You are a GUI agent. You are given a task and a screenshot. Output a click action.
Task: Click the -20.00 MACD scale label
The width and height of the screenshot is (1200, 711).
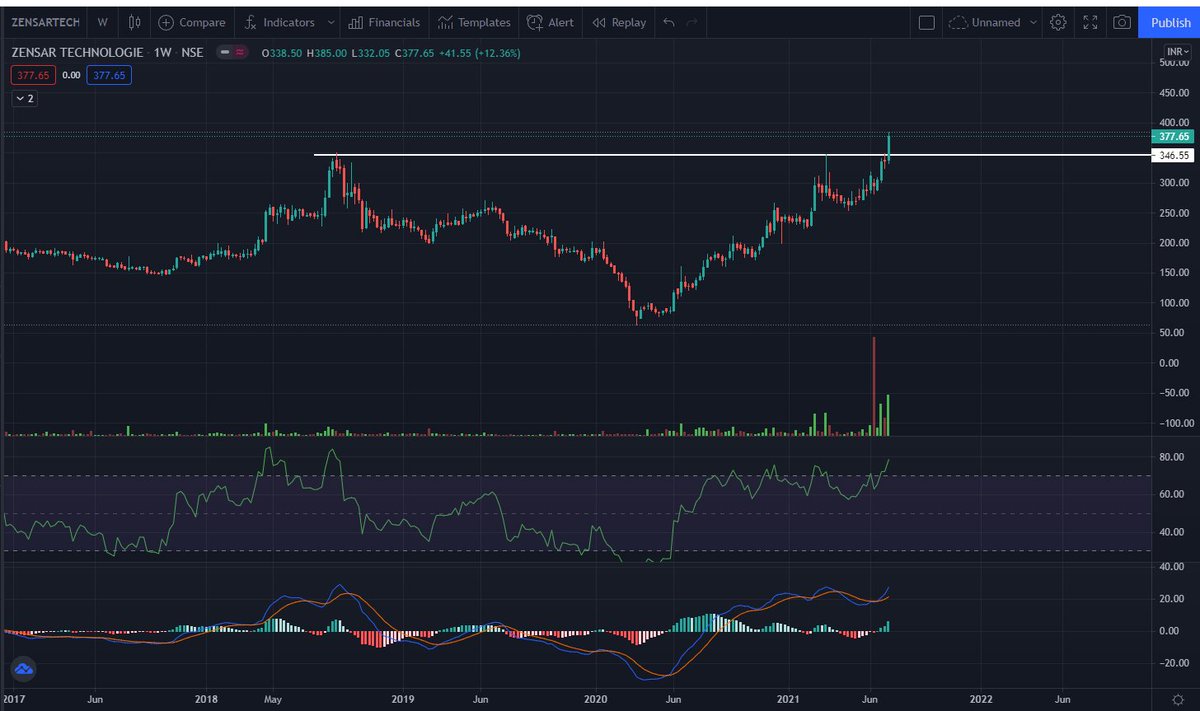click(1176, 663)
